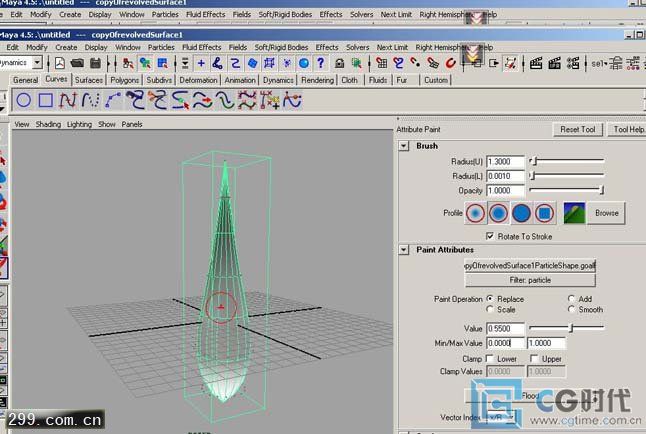Screen dimensions: 646x434
Task: Click the question mark miscellaneous mask icon
Action: (321, 63)
